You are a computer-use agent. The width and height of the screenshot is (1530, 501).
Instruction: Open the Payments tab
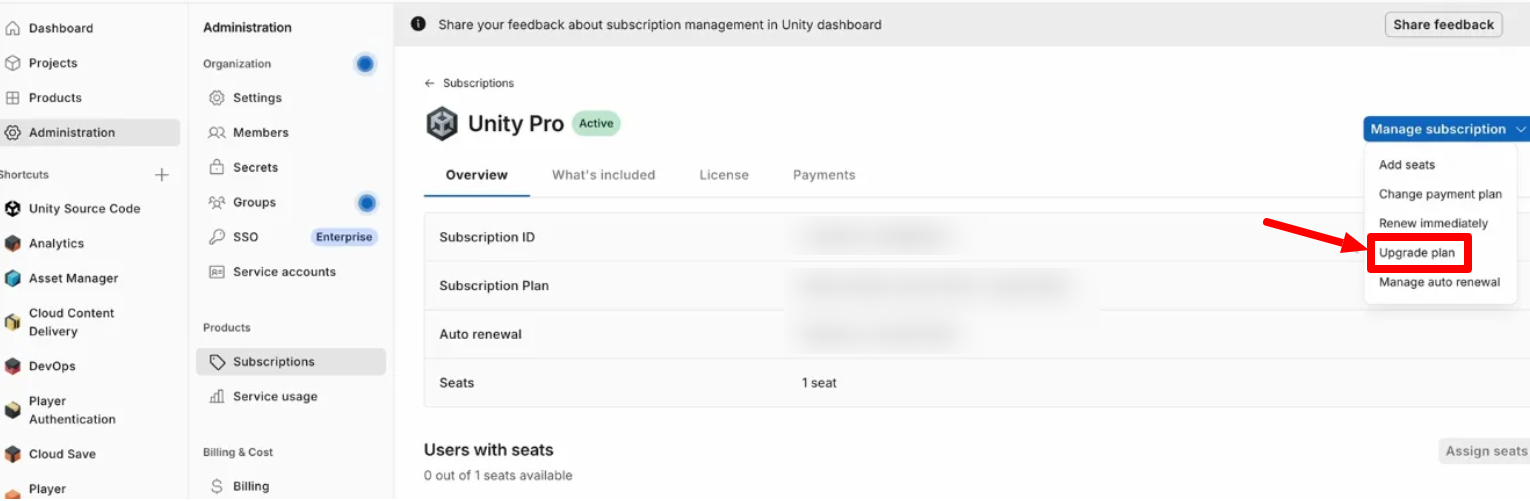pos(824,175)
